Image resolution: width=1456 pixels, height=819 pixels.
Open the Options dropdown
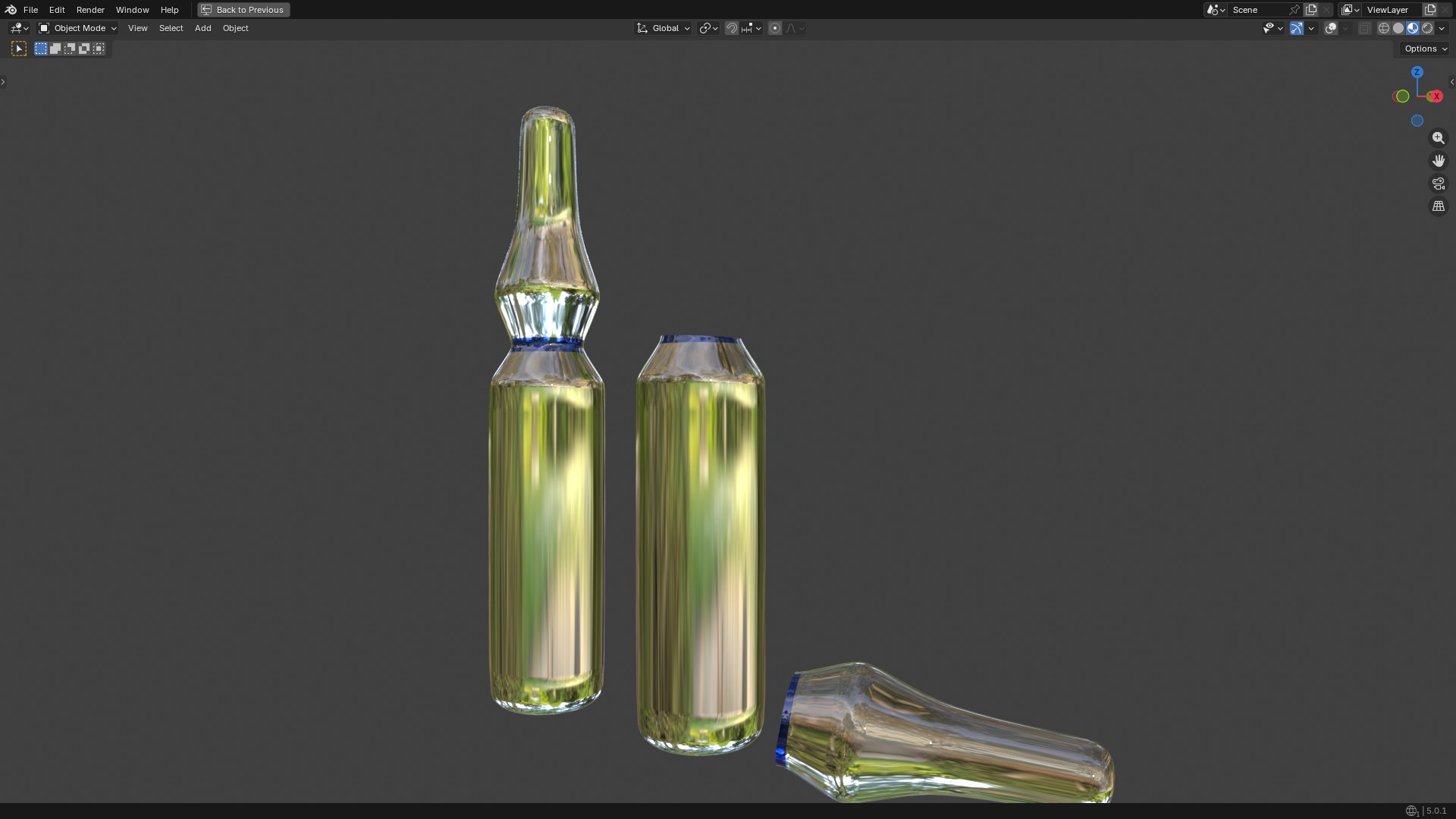click(1425, 49)
